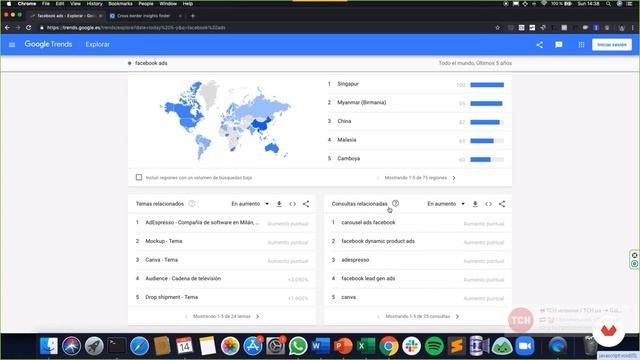Launch Spotify from the dock
The width and height of the screenshot is (640, 360).
point(434,346)
